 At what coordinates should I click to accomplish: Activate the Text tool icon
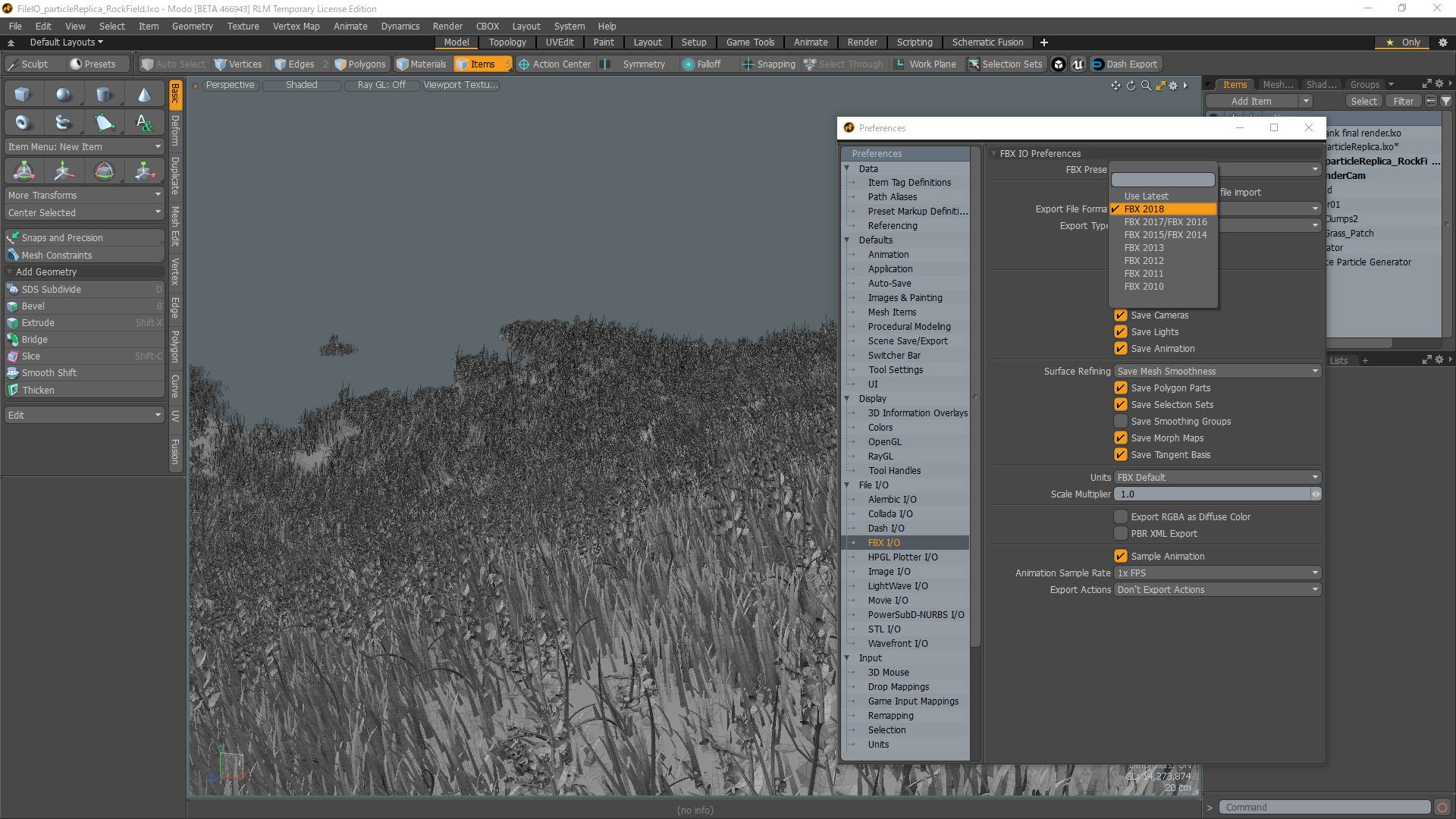click(144, 123)
